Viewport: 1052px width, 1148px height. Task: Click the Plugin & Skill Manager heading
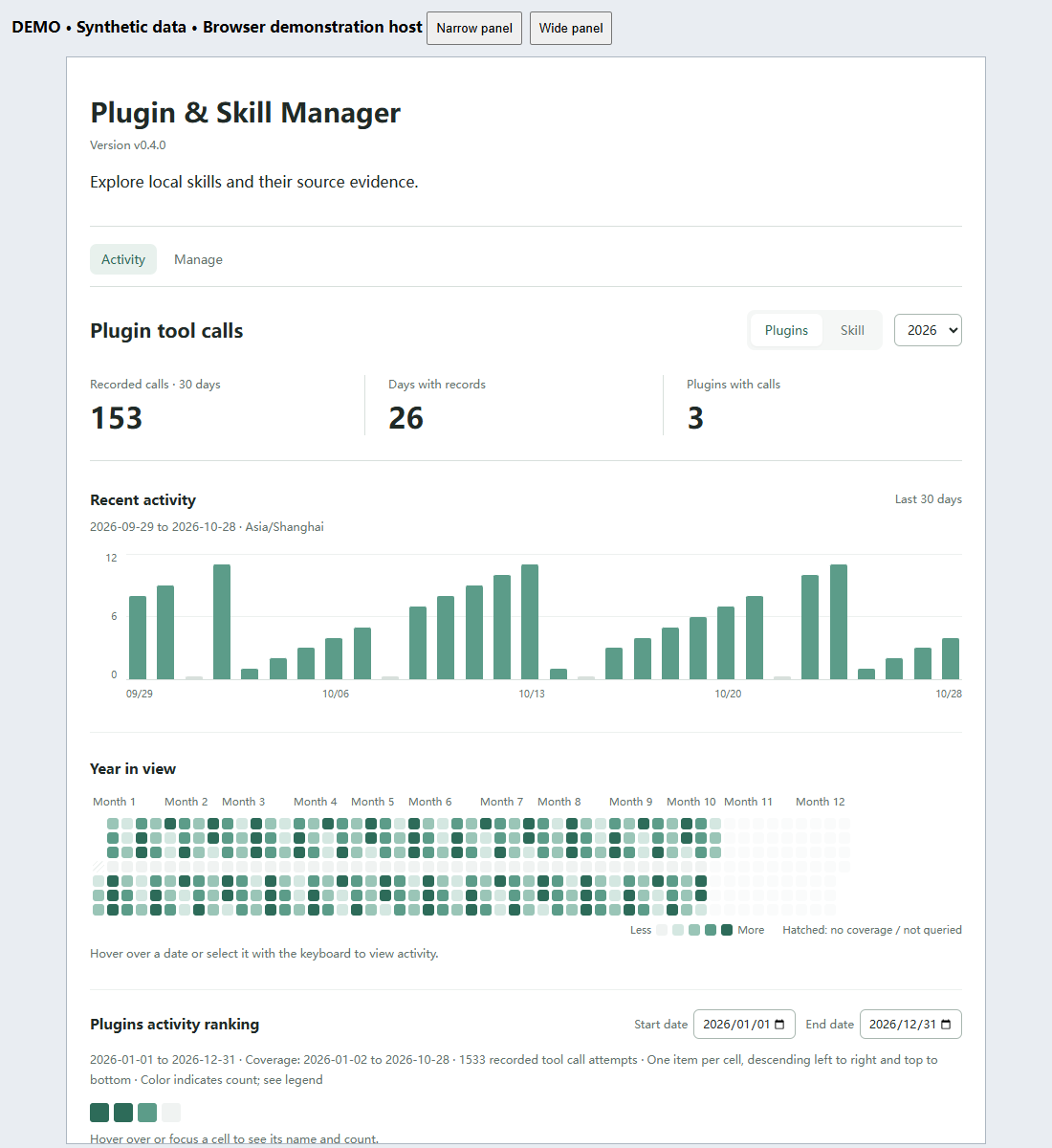(x=246, y=113)
